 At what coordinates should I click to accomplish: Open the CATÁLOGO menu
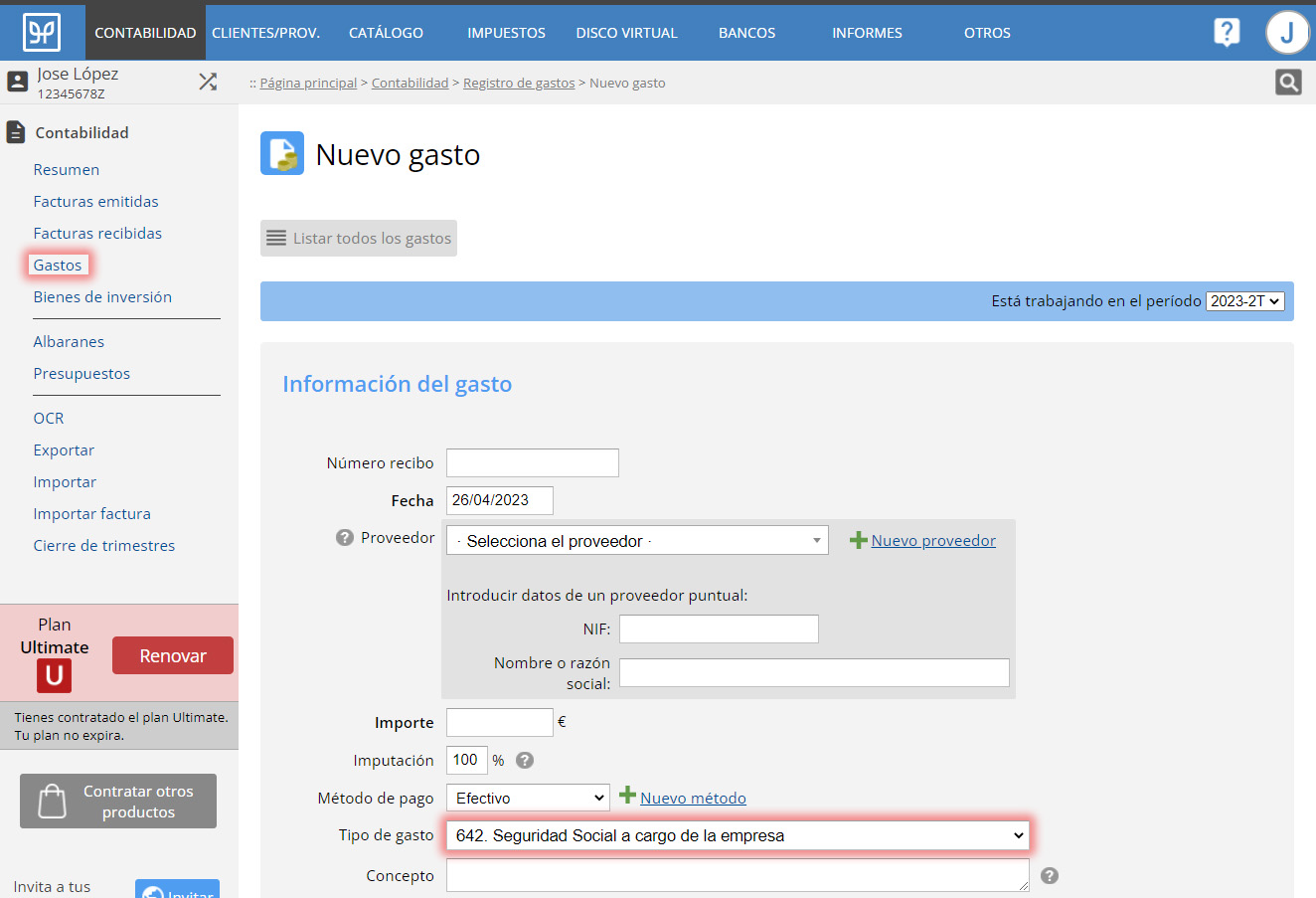pyautogui.click(x=386, y=33)
